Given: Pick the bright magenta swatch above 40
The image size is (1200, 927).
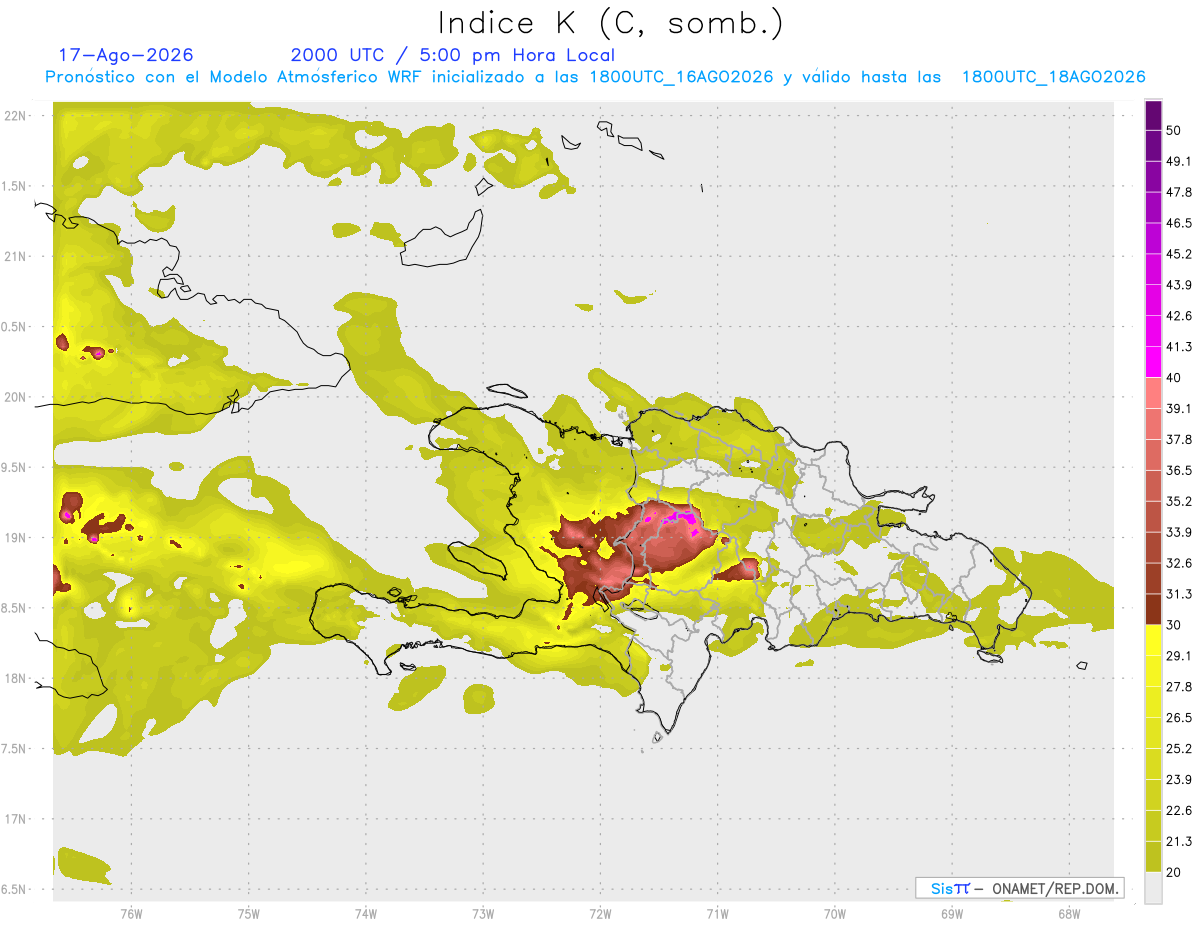Looking at the screenshot, I should click(x=1153, y=361).
